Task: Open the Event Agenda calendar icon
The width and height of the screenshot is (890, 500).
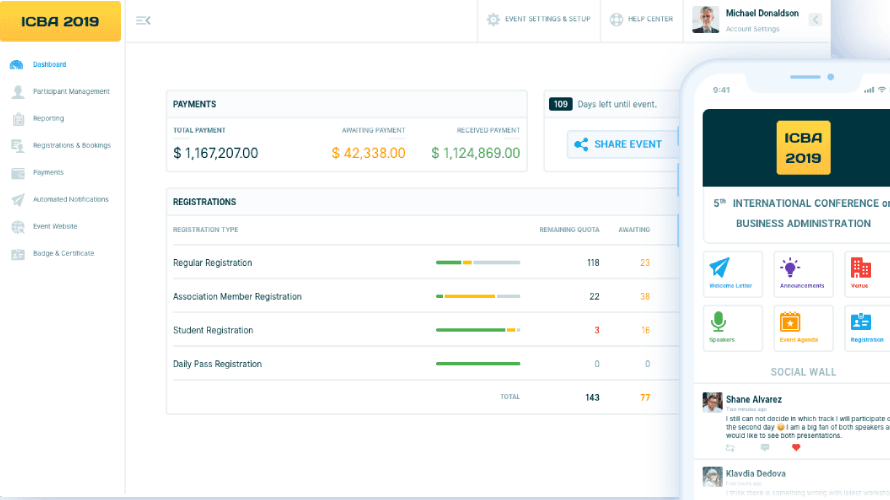Action: (790, 322)
